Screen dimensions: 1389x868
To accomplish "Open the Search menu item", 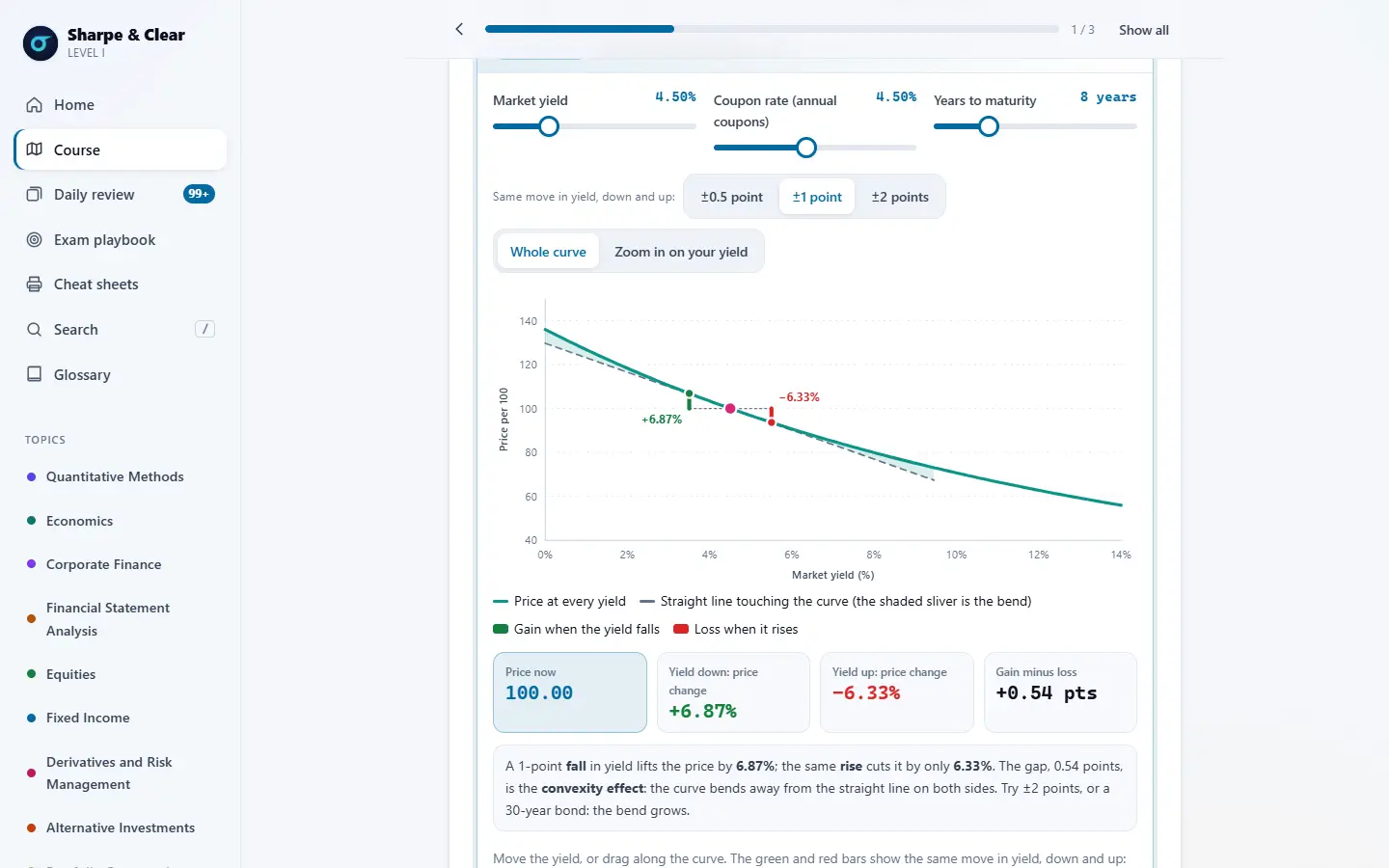I will pyautogui.click(x=121, y=330).
